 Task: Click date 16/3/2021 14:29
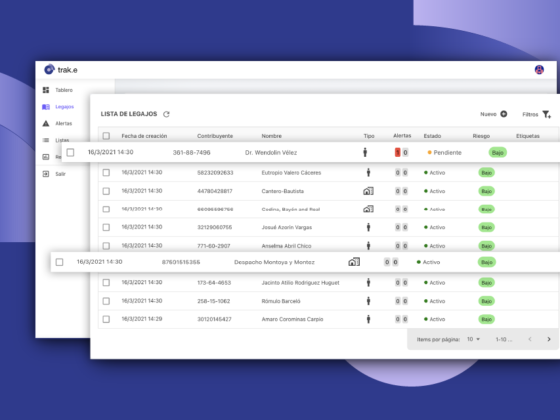(142, 319)
